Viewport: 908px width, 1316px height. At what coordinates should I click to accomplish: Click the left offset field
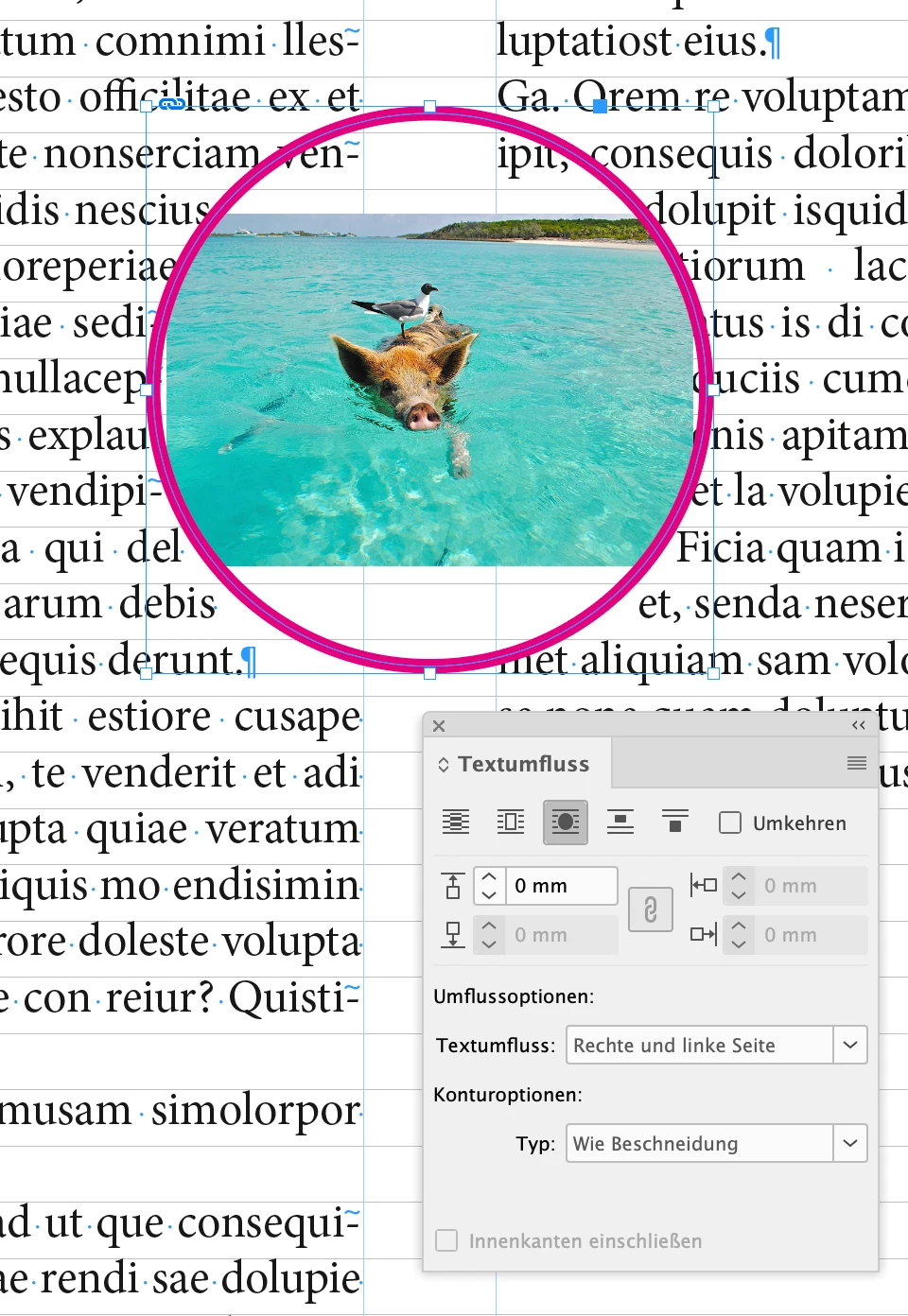point(812,886)
